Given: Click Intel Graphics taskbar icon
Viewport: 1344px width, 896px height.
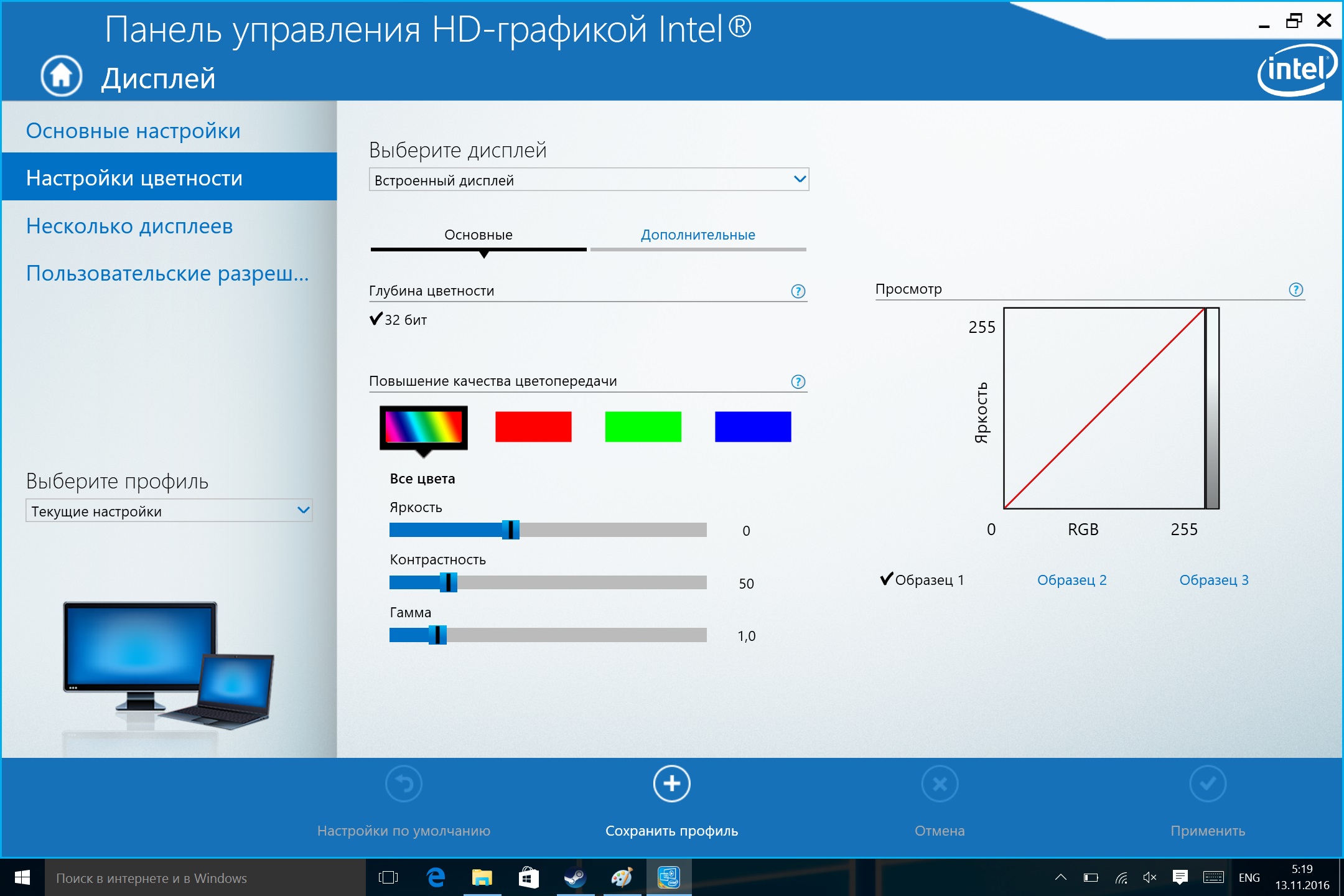Looking at the screenshot, I should click(x=669, y=877).
